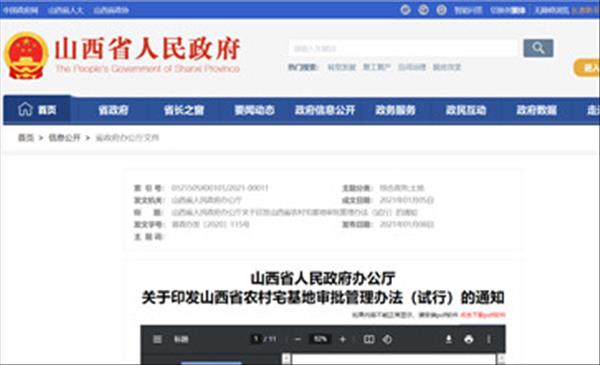
Task: Open the 中国政府网 link in top bar
Action: 21,10
